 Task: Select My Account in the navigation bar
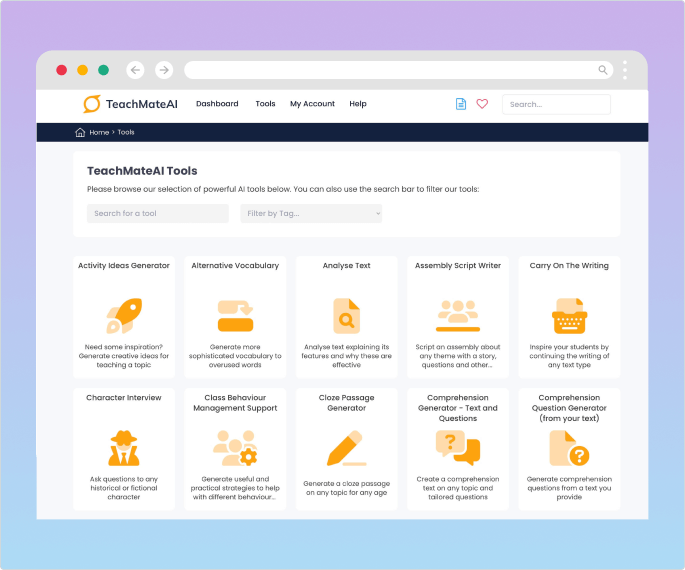[312, 104]
